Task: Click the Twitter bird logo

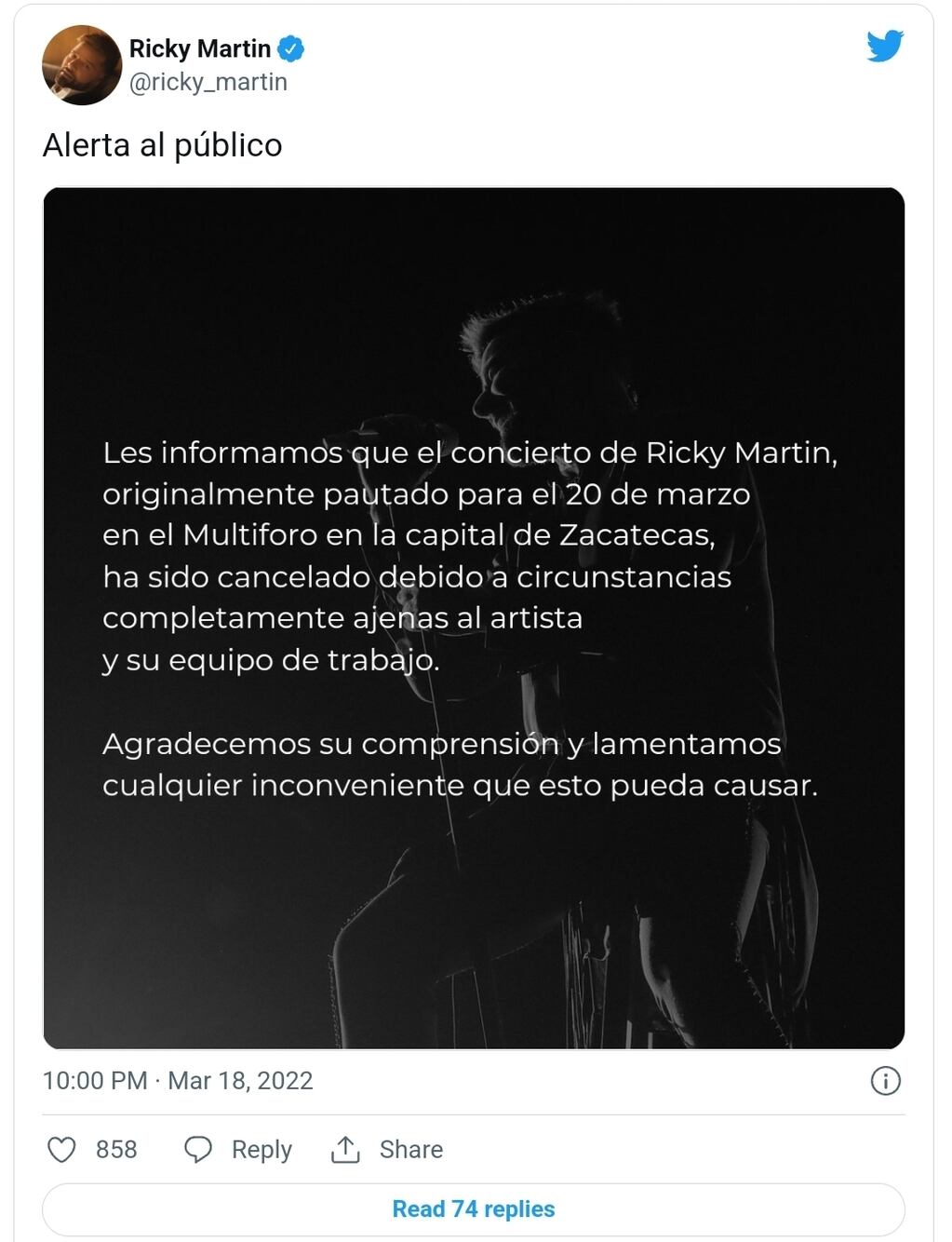Action: coord(885,46)
